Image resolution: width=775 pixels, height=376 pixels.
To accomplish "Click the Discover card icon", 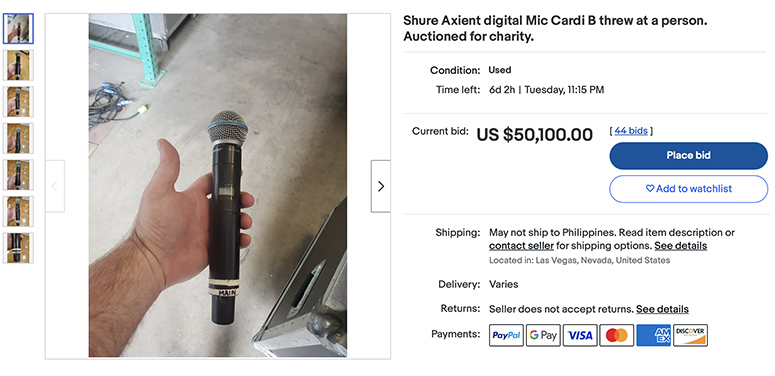I will tap(690, 335).
